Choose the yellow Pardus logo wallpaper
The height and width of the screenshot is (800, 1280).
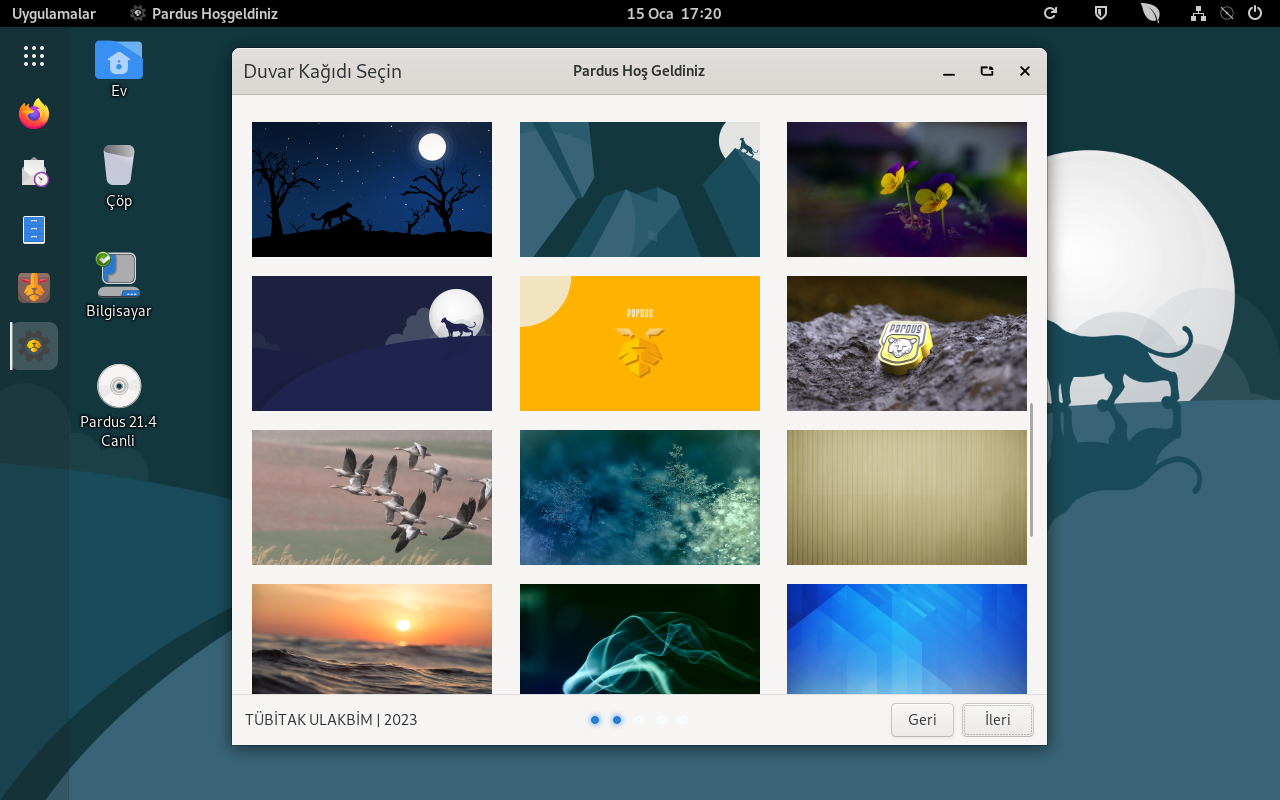pyautogui.click(x=640, y=343)
